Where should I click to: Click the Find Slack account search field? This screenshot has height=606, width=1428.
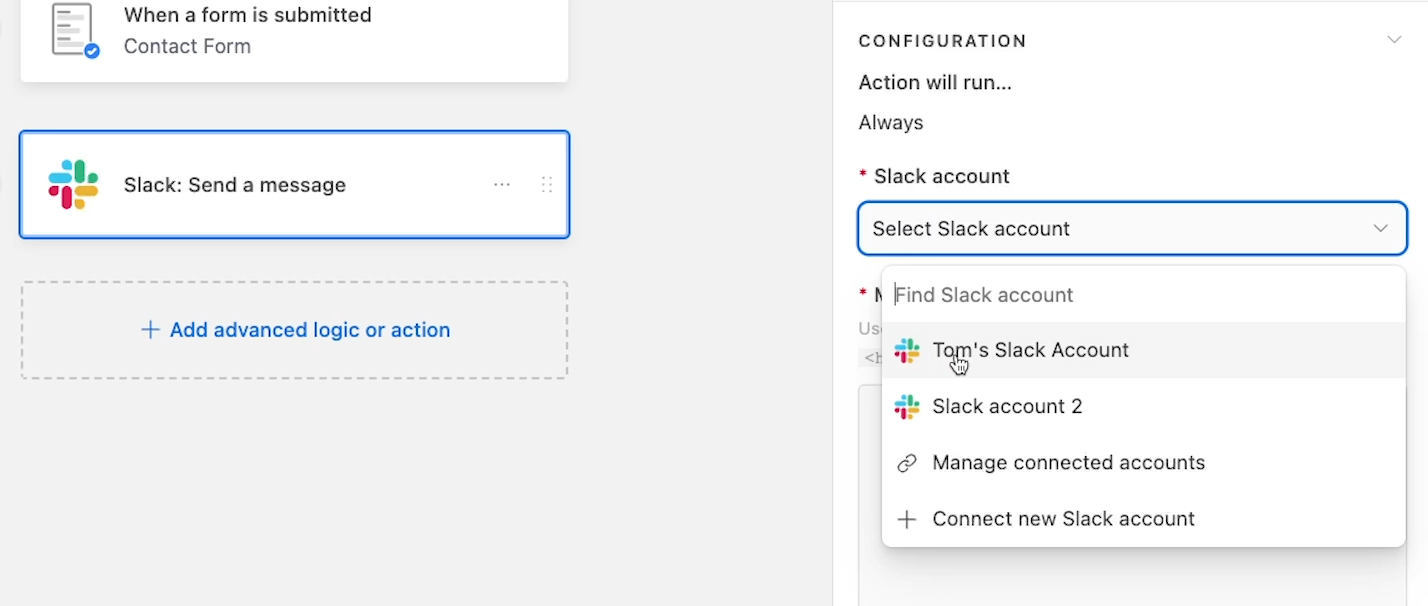[1144, 295]
